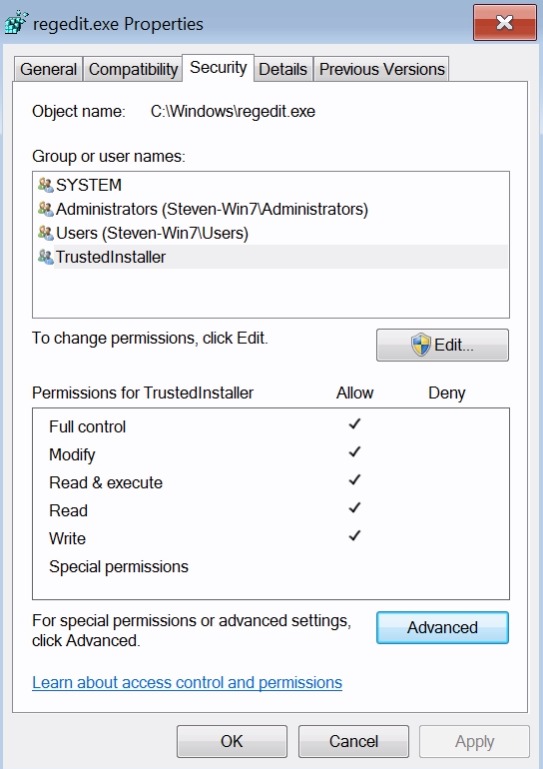Click the regedit icon in title bar
The image size is (543, 769).
pyautogui.click(x=16, y=23)
